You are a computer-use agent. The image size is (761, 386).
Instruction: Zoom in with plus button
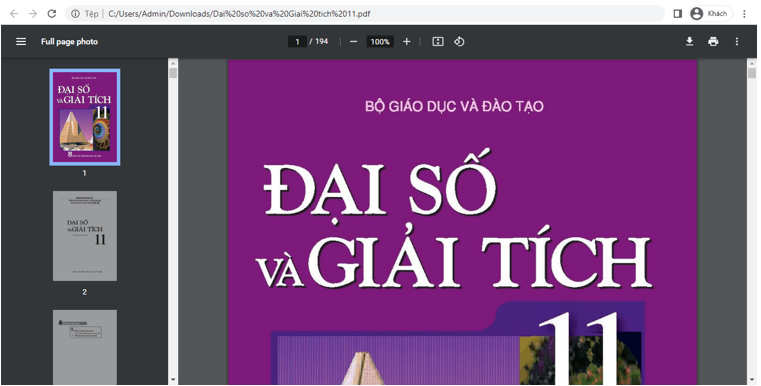tap(407, 42)
